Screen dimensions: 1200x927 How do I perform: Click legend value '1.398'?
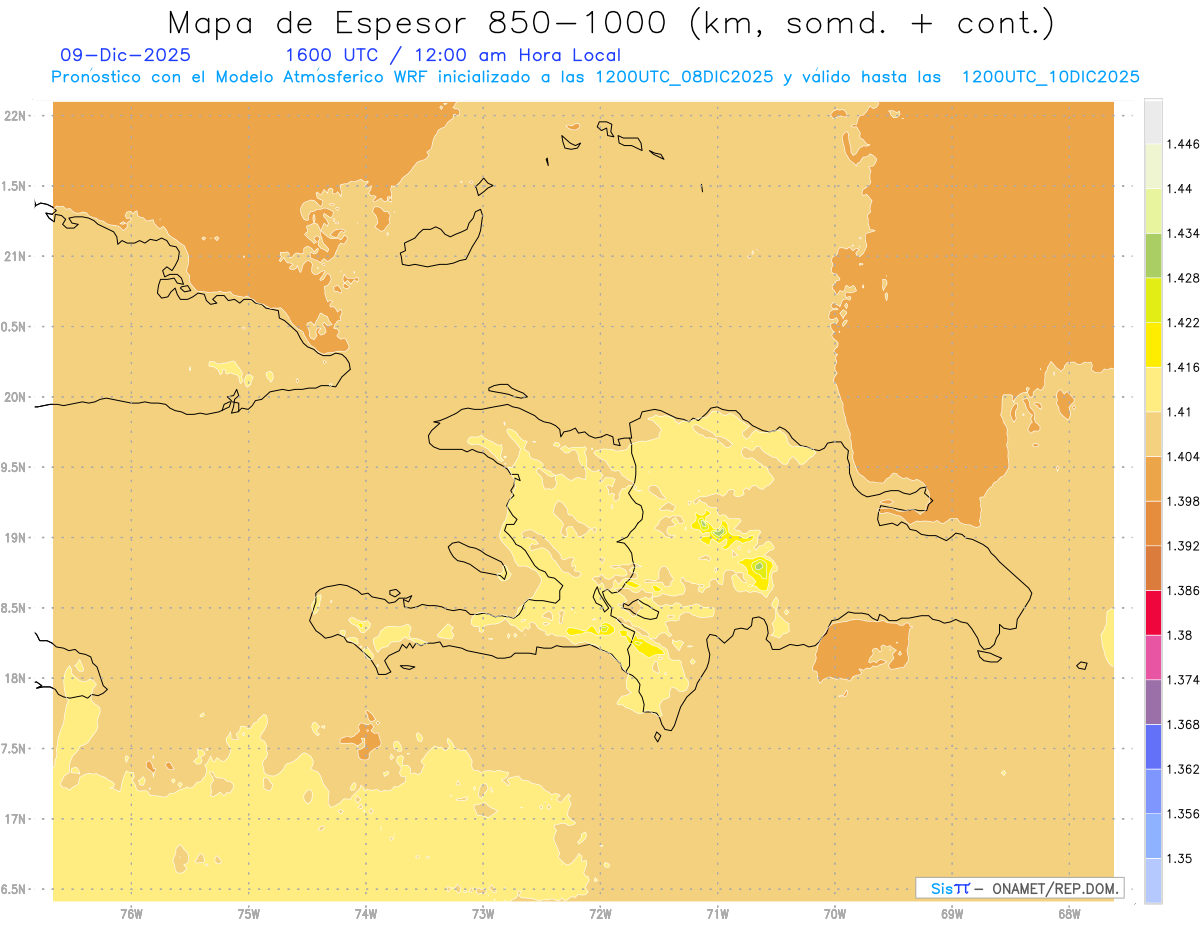[x=1182, y=501]
